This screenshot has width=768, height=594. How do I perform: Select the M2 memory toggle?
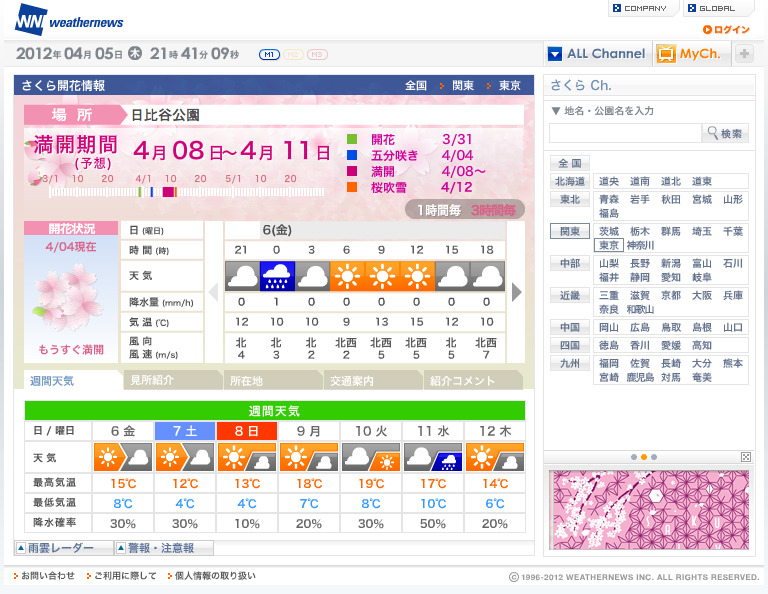[293, 54]
